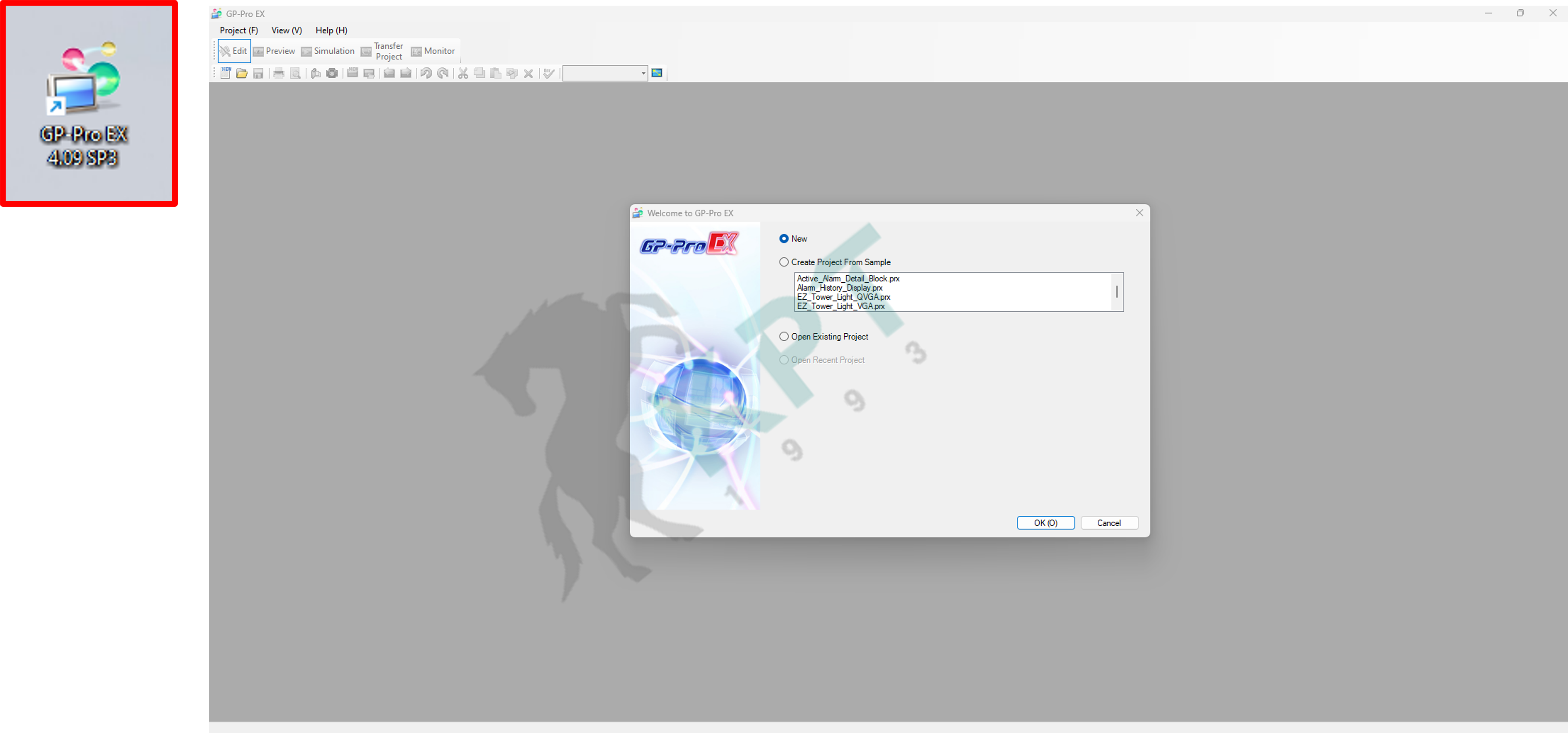This screenshot has width=1568, height=733.
Task: Open the Help (H) menu
Action: point(331,30)
